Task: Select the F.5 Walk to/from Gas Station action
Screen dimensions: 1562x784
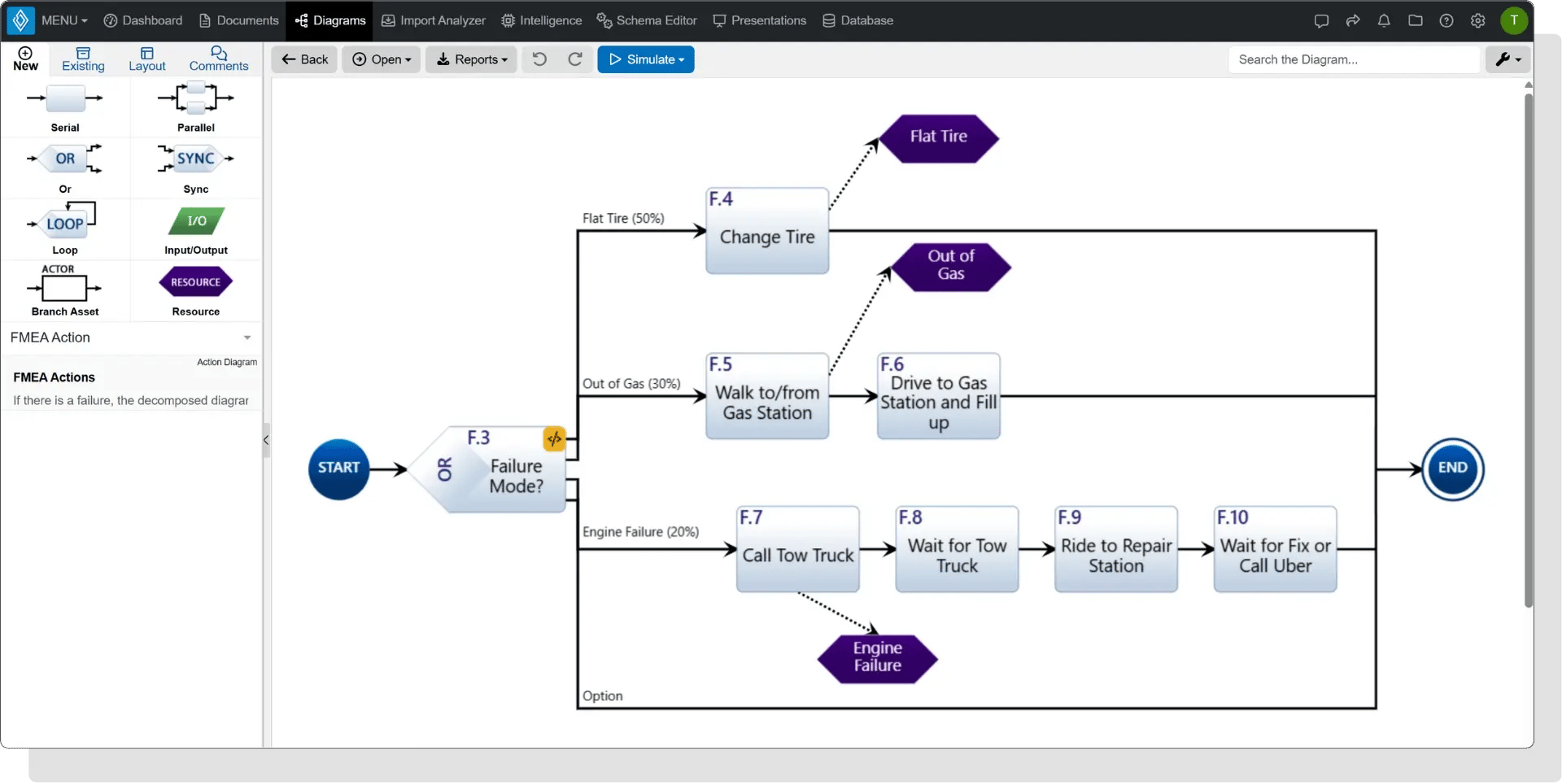Action: click(x=767, y=396)
